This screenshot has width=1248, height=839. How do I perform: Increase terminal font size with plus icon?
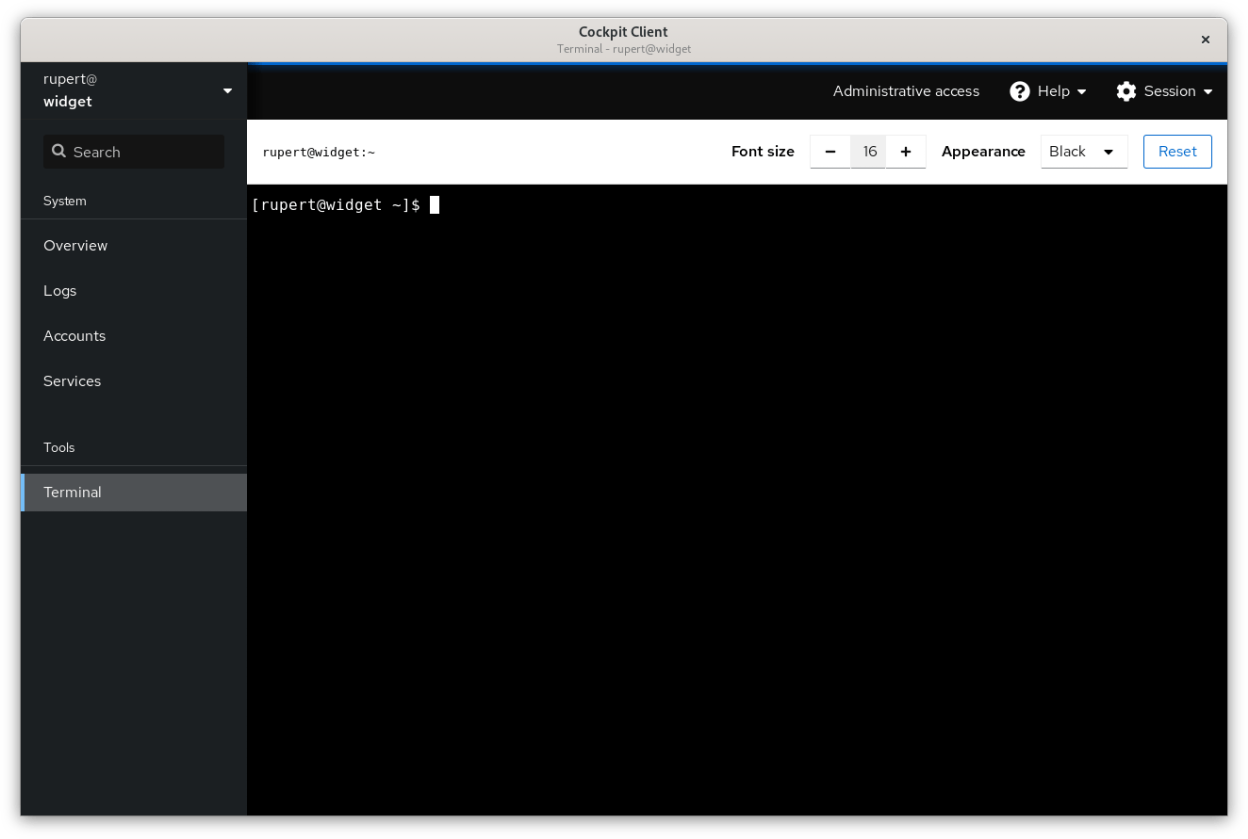(x=906, y=151)
